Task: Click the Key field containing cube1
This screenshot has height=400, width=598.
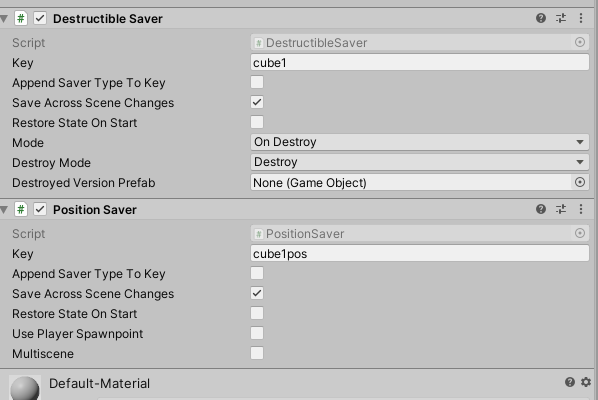Action: (x=420, y=62)
